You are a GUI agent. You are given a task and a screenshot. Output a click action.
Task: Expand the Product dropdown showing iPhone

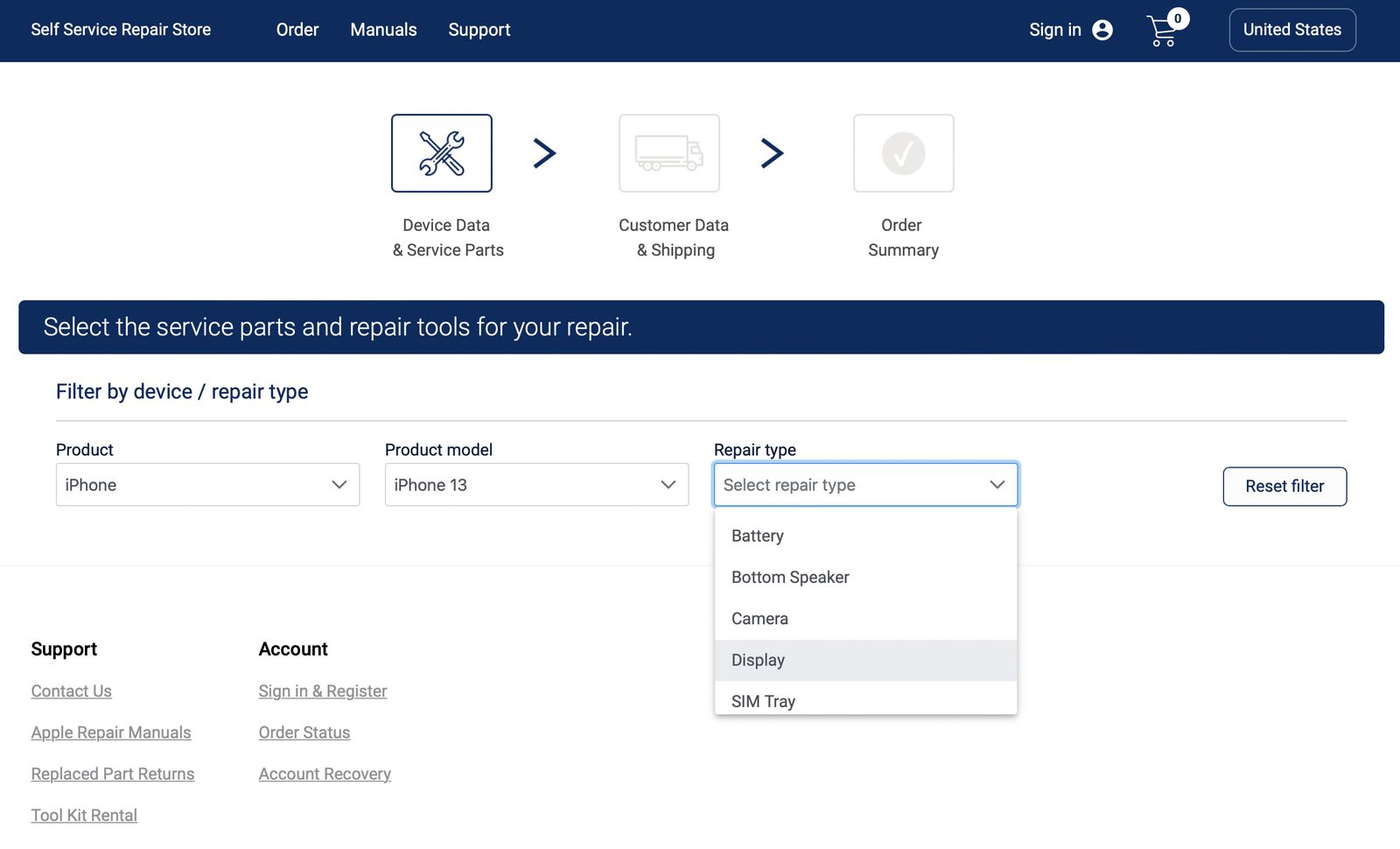pos(207,485)
